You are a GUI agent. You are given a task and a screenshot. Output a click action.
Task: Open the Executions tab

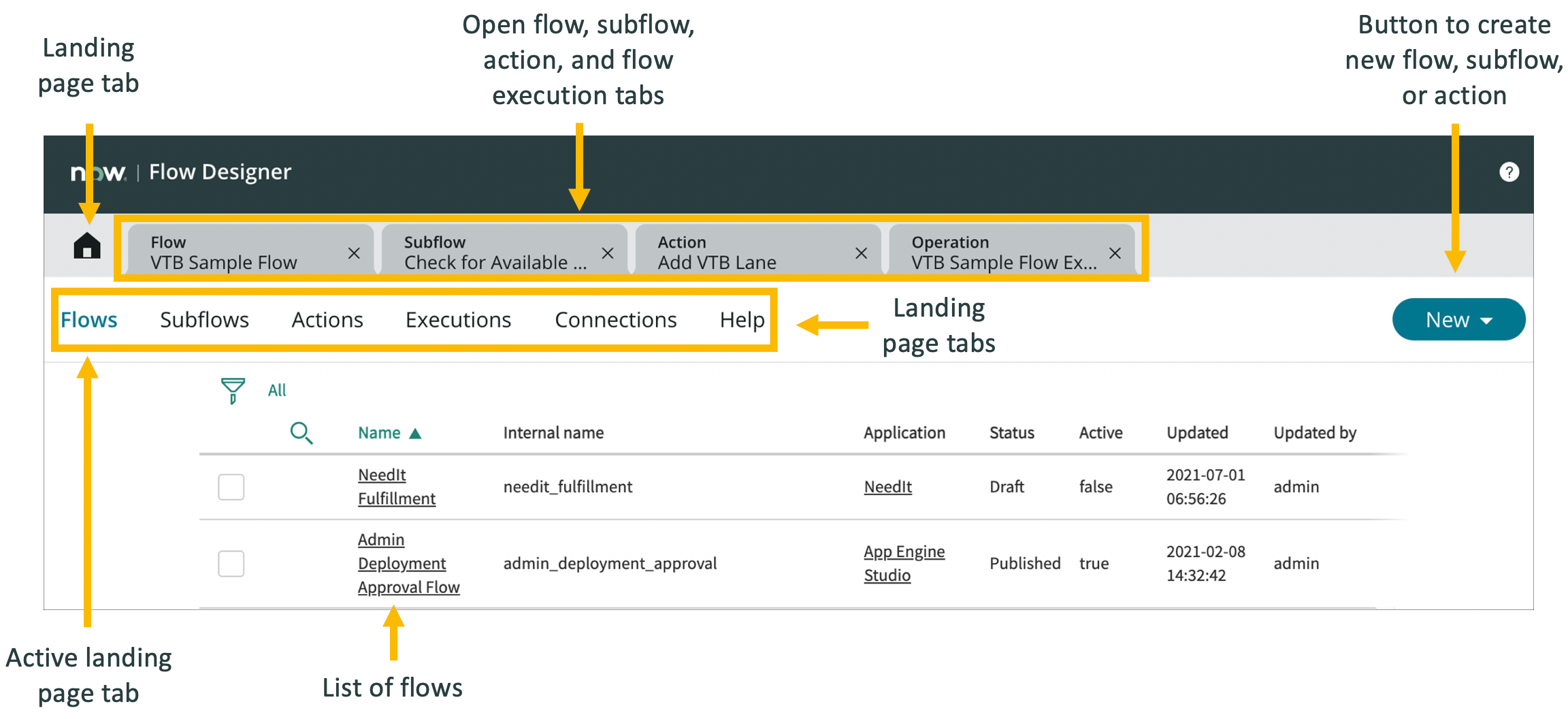[x=458, y=319]
